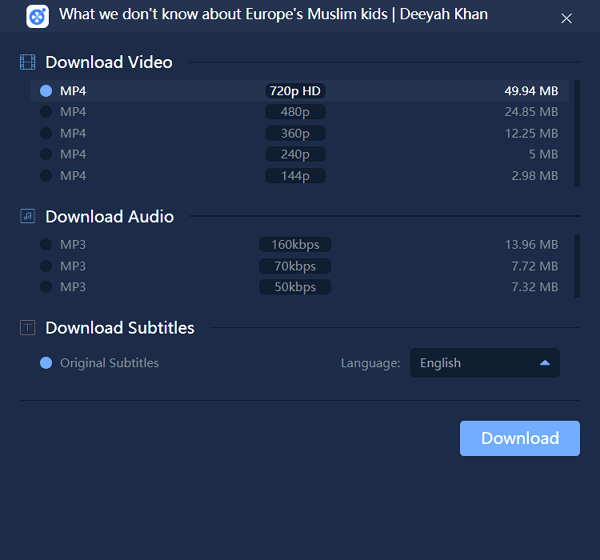Viewport: 600px width, 560px height.
Task: Toggle the Original Subtitles radio button
Action: 46,363
